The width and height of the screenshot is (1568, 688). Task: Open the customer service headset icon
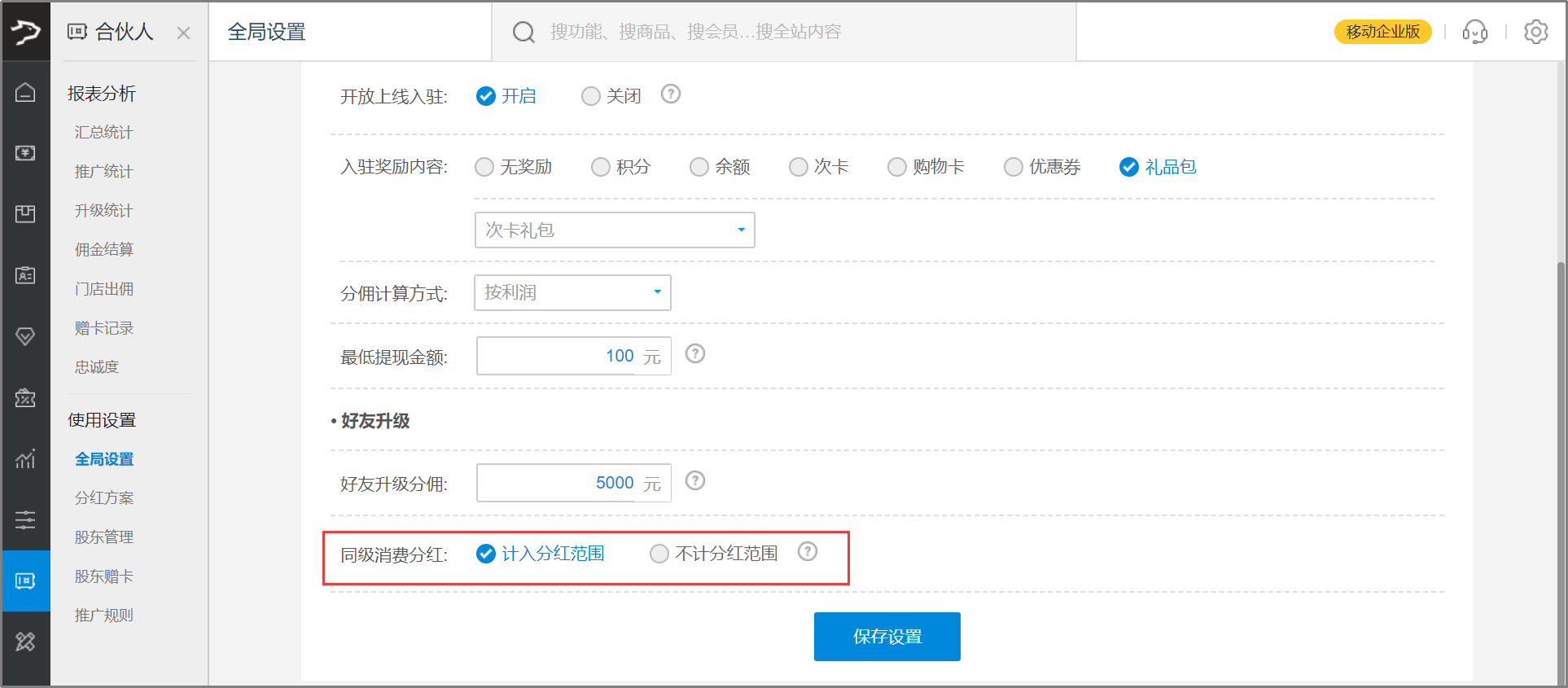1474,32
